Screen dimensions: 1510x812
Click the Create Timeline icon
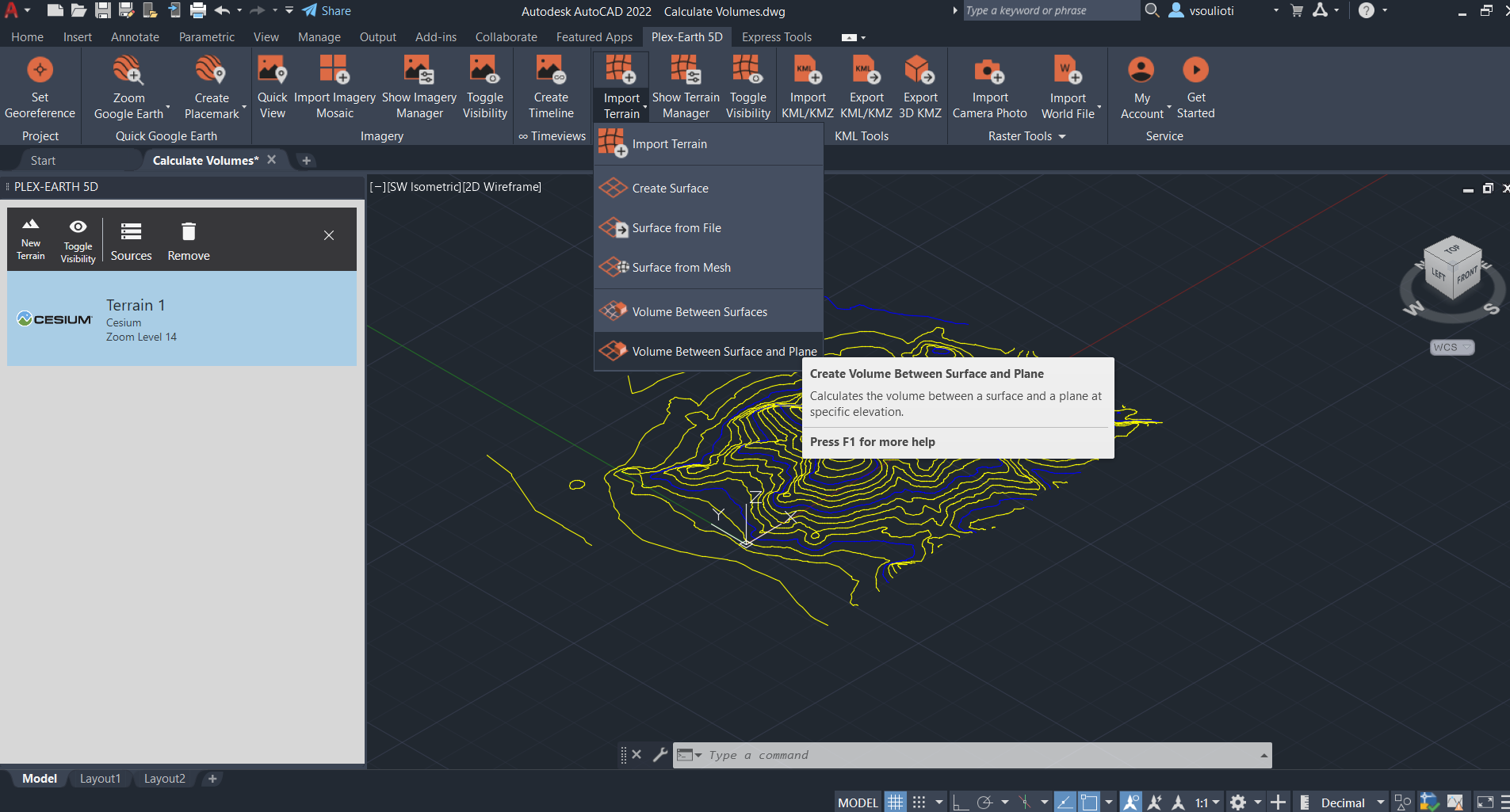[551, 70]
